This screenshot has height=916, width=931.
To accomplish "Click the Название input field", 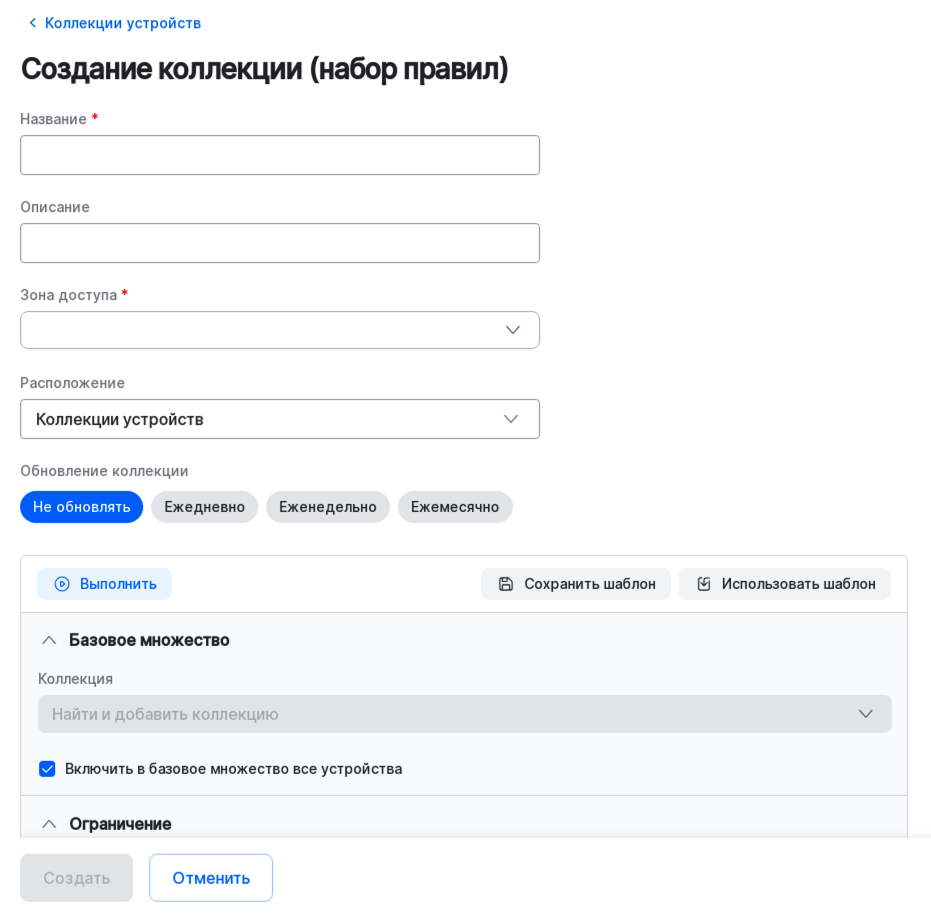I will 280,155.
